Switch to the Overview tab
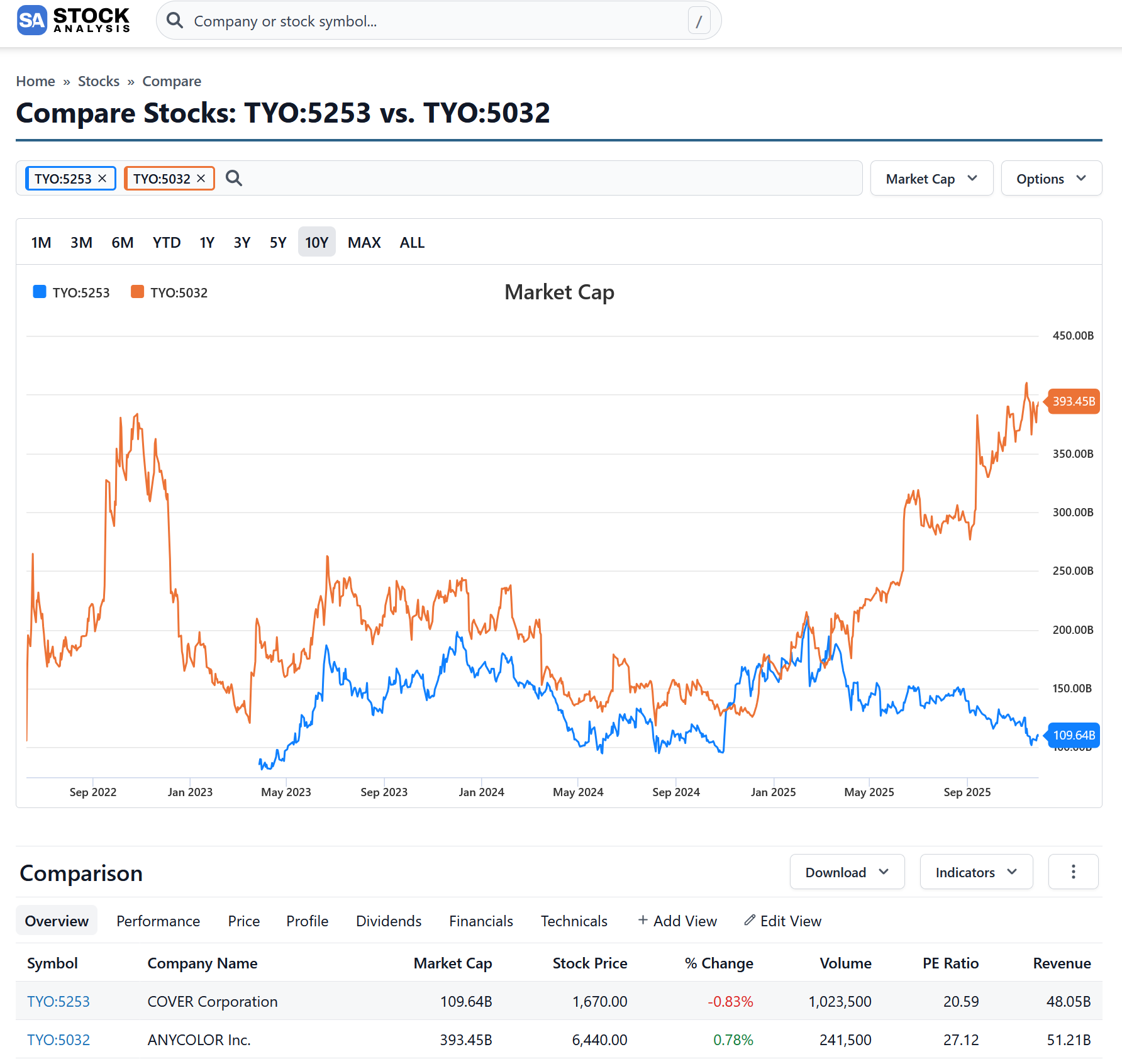The image size is (1122, 1064). (x=57, y=921)
